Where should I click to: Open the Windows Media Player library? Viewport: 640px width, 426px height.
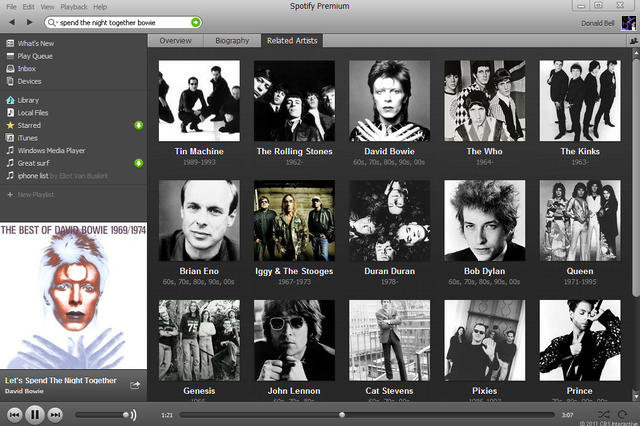(x=51, y=151)
